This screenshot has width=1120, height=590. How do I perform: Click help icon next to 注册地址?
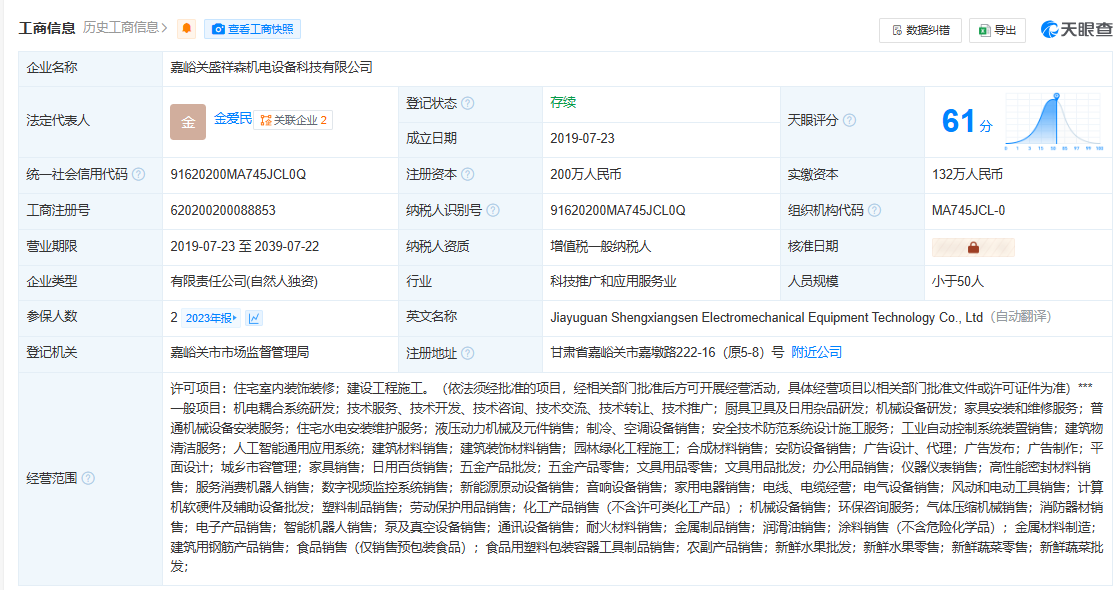coord(467,353)
